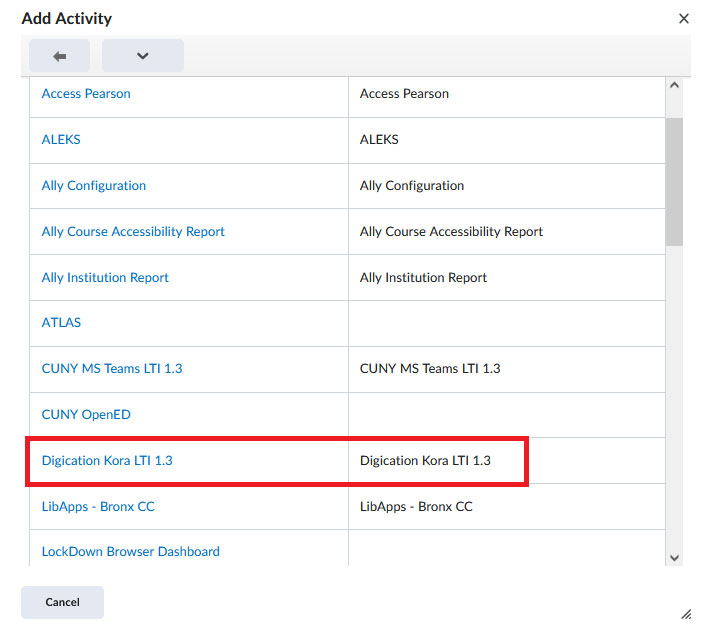The height and width of the screenshot is (640, 713).
Task: Close the Add Activity dialog
Action: click(x=684, y=19)
